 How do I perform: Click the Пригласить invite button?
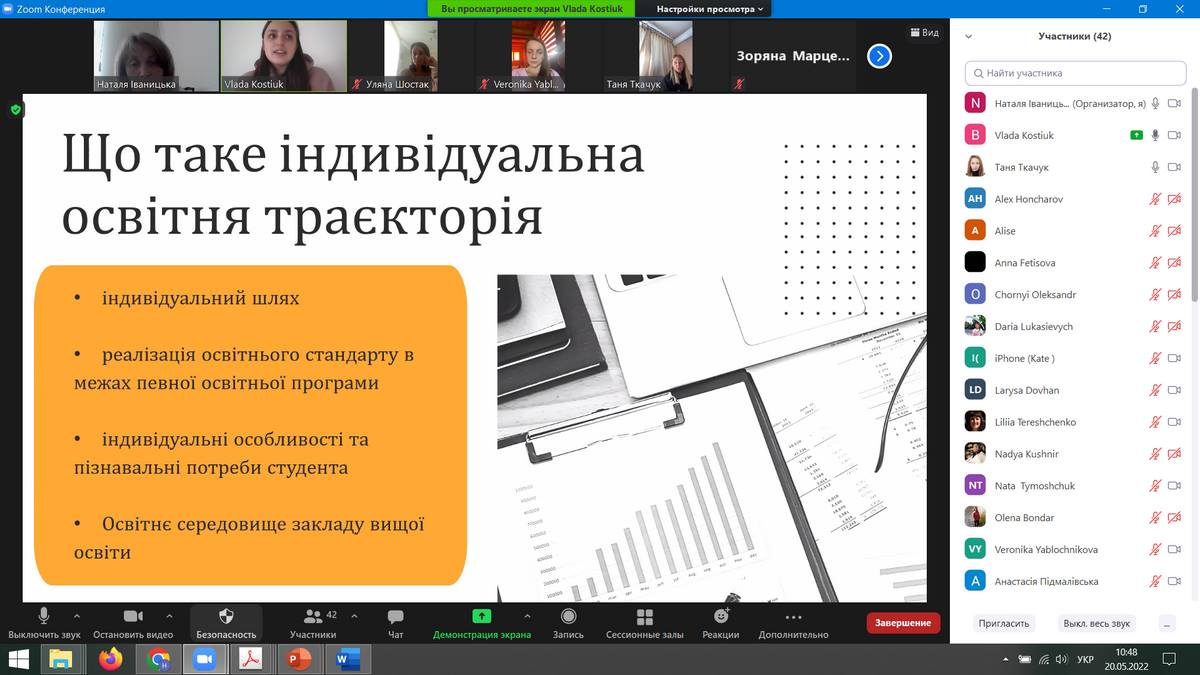[1004, 623]
